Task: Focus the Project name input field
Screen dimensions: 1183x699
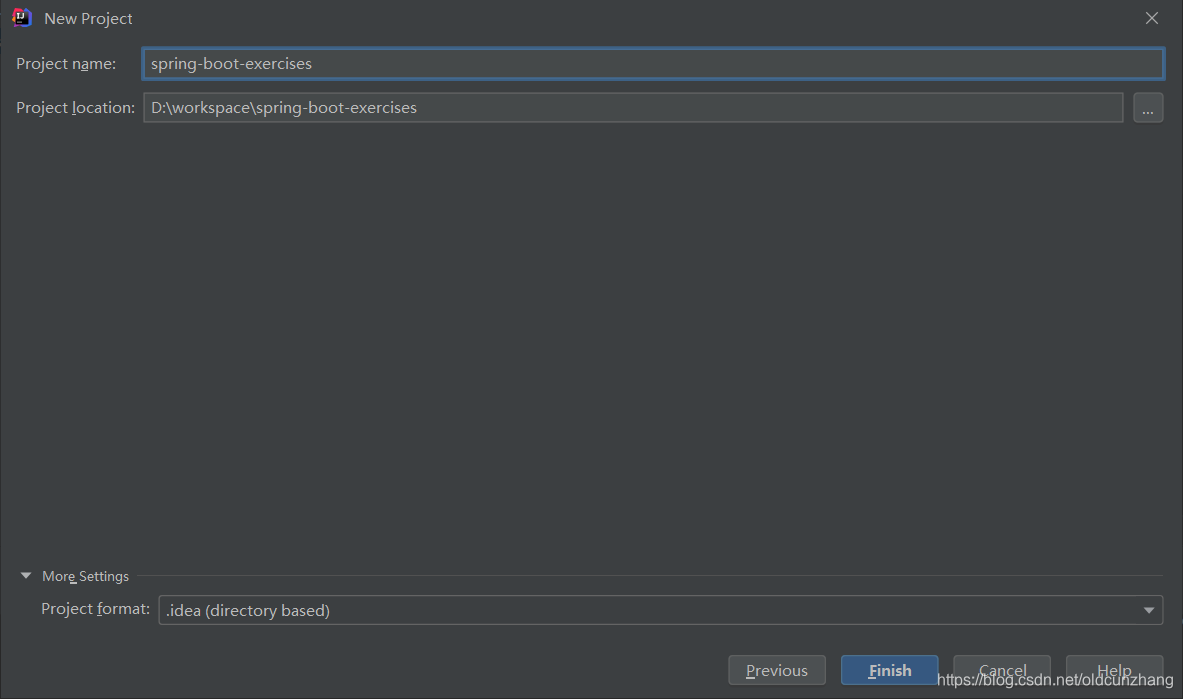Action: point(653,63)
